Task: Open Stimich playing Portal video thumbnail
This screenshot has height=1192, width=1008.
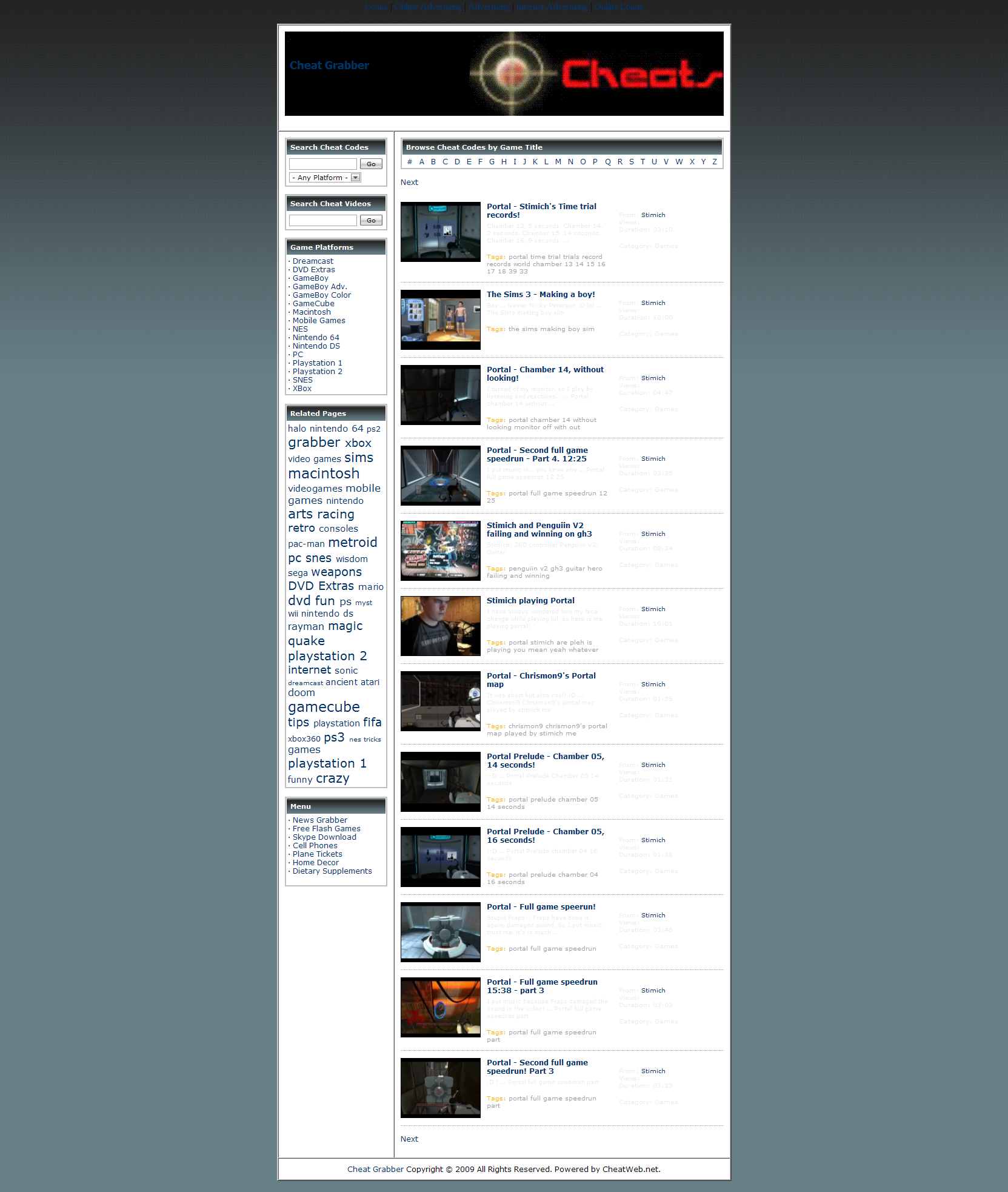Action: pos(440,626)
